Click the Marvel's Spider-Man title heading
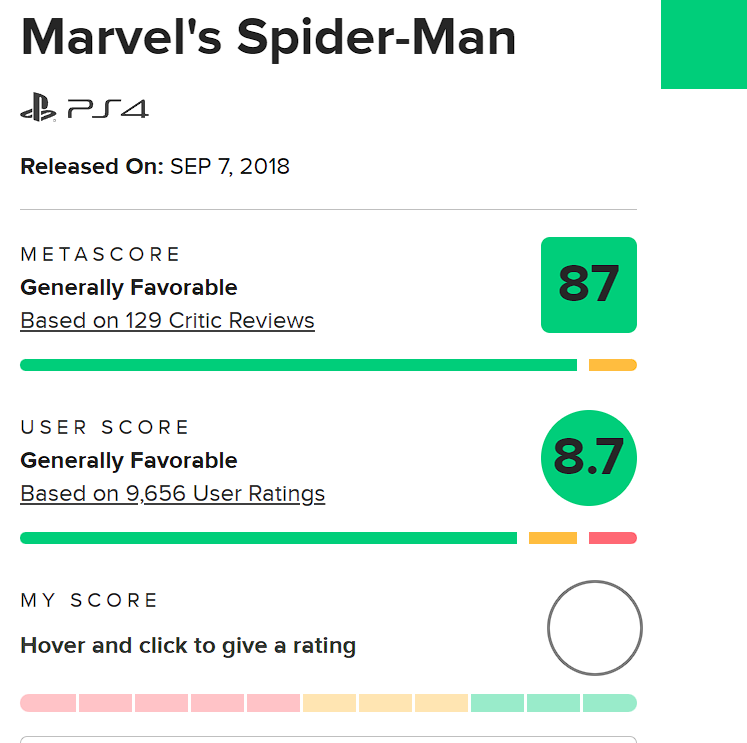The height and width of the screenshot is (743, 747). point(268,36)
